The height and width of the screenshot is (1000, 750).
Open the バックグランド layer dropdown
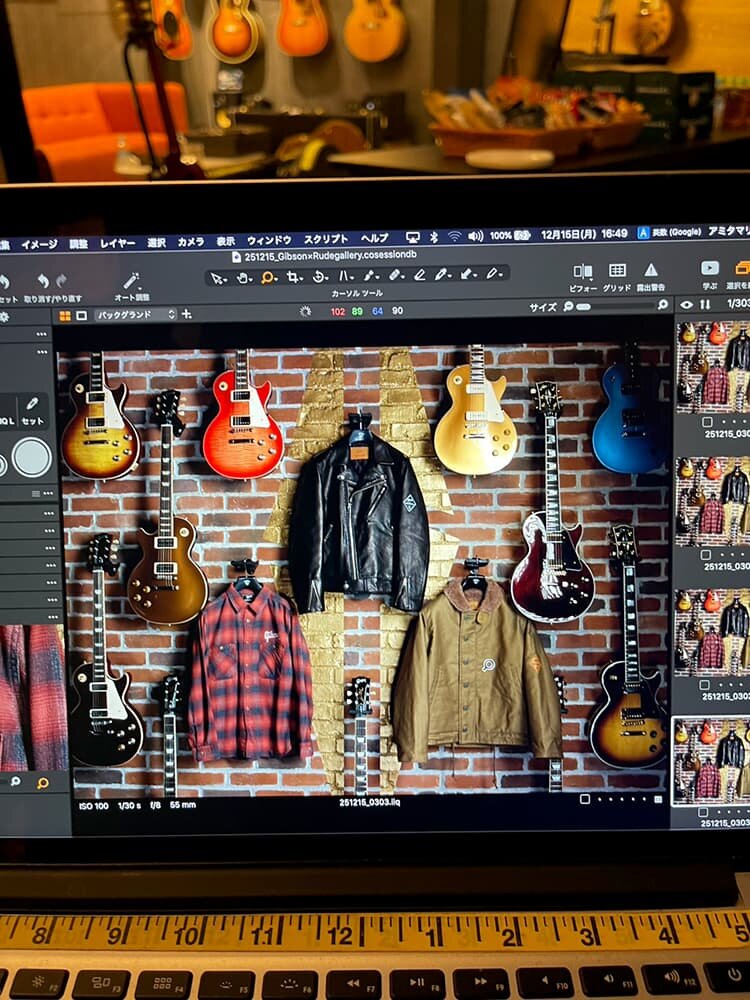[135, 314]
